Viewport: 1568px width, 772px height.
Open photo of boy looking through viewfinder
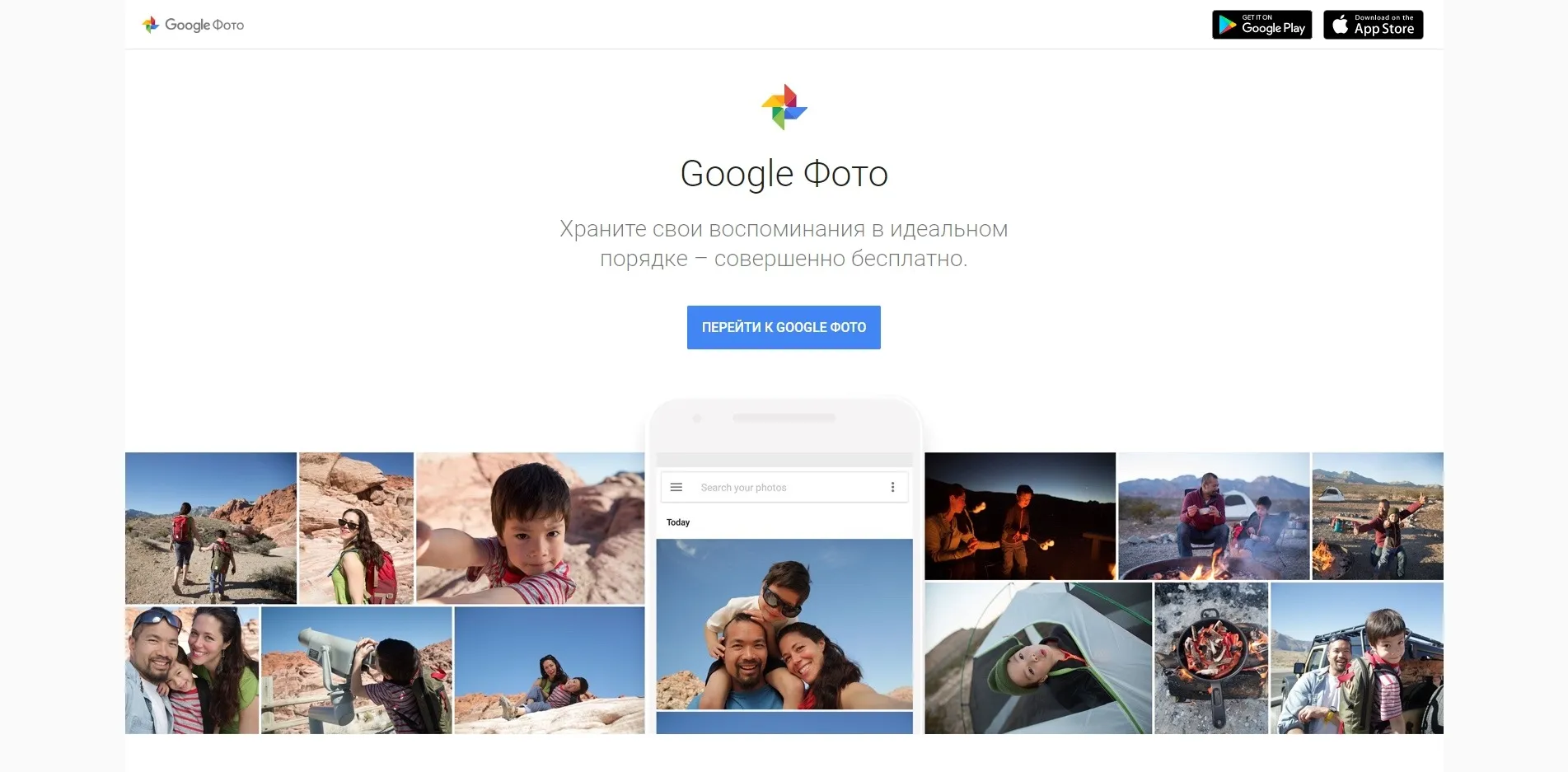pos(357,670)
